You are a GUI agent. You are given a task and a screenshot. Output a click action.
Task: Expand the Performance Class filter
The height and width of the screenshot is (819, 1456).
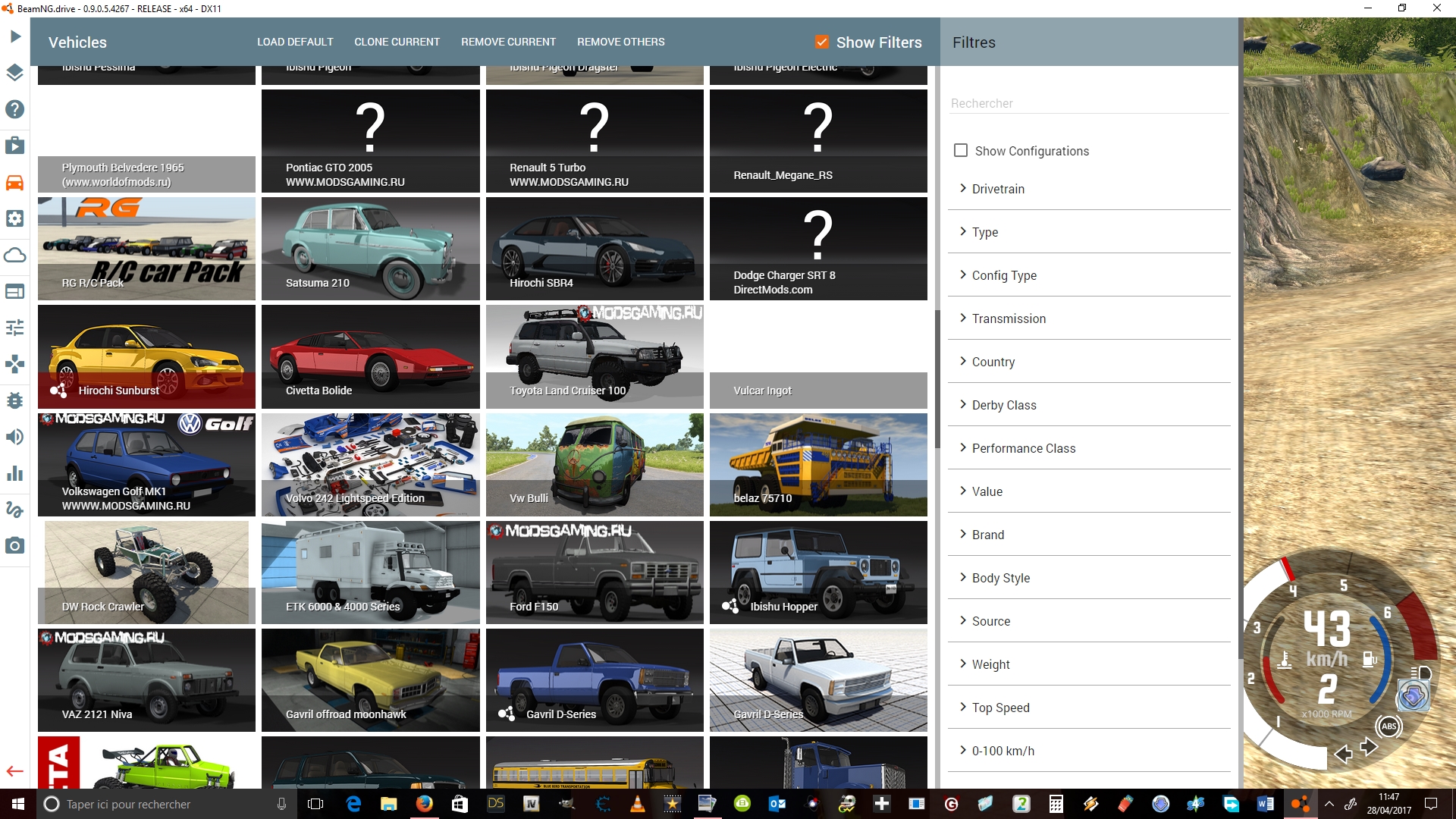point(1089,448)
